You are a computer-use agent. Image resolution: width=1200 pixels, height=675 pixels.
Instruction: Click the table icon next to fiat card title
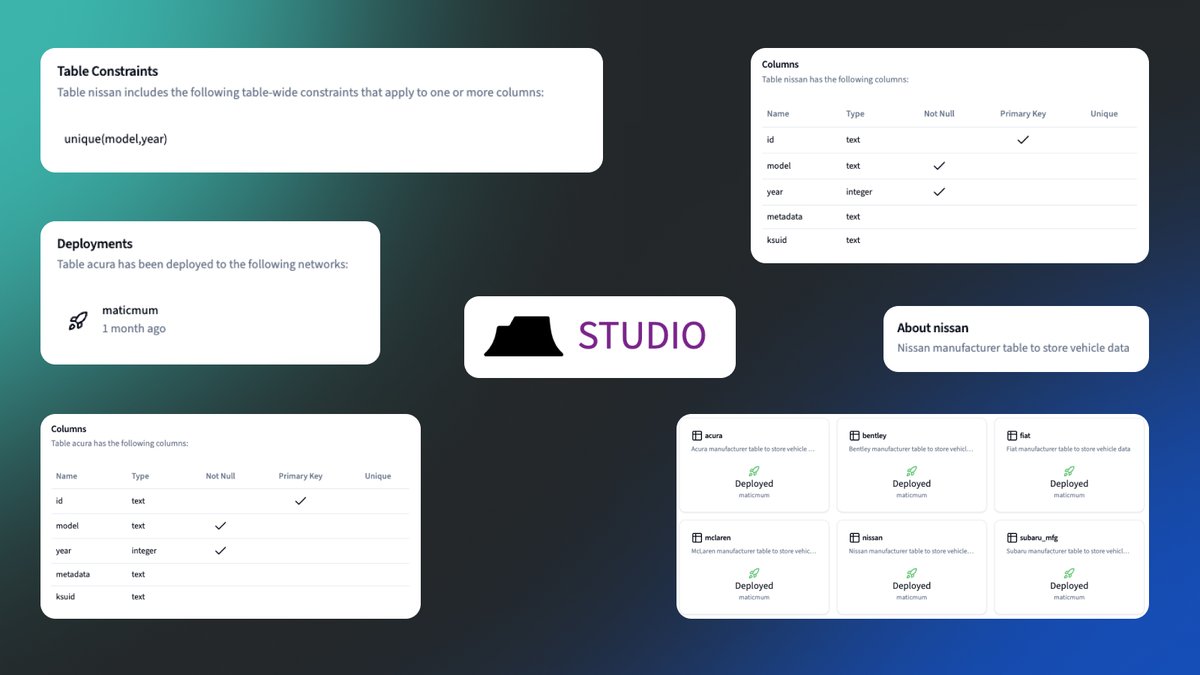[1012, 436]
